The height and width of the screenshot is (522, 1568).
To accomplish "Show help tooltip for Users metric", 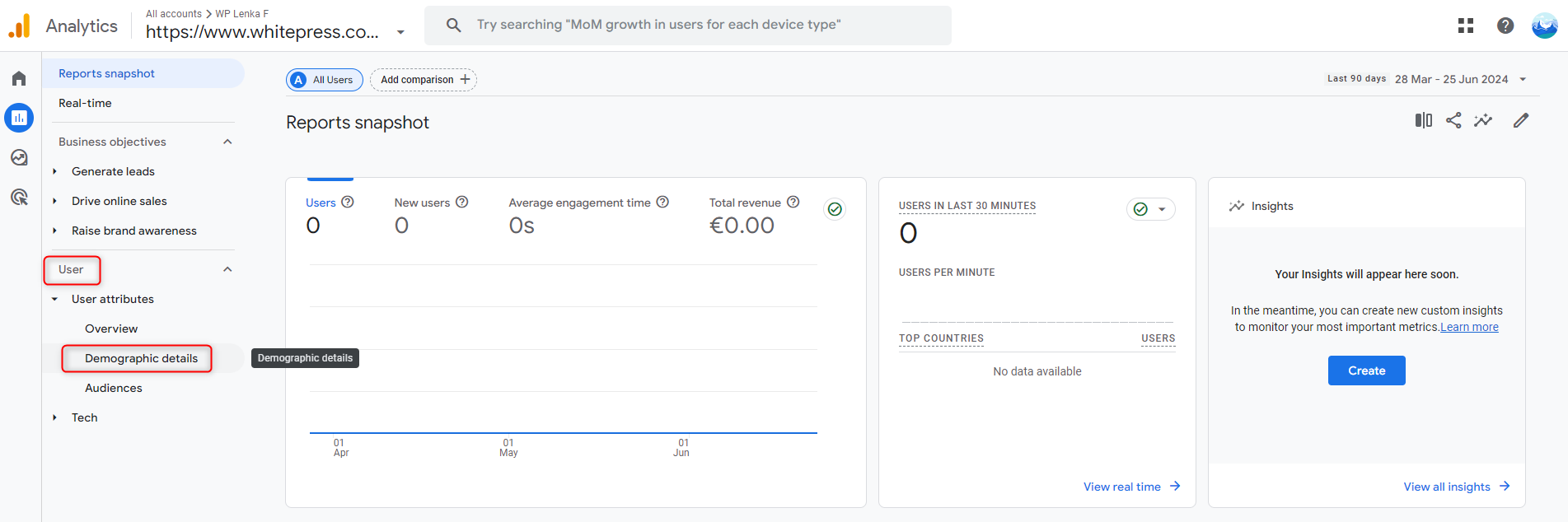I will 348,202.
